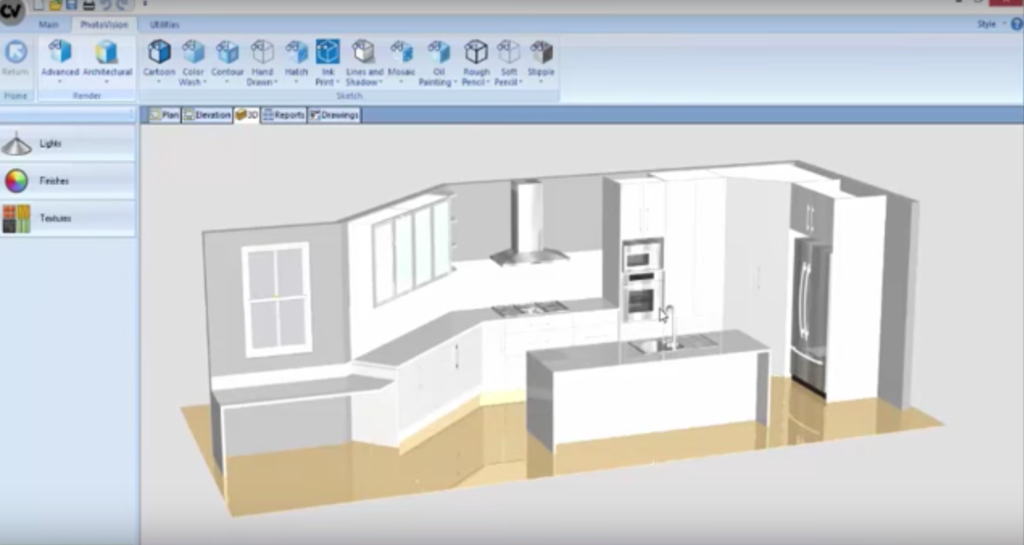Open the Elevation view tab
Image resolution: width=1024 pixels, height=545 pixels.
coord(207,115)
